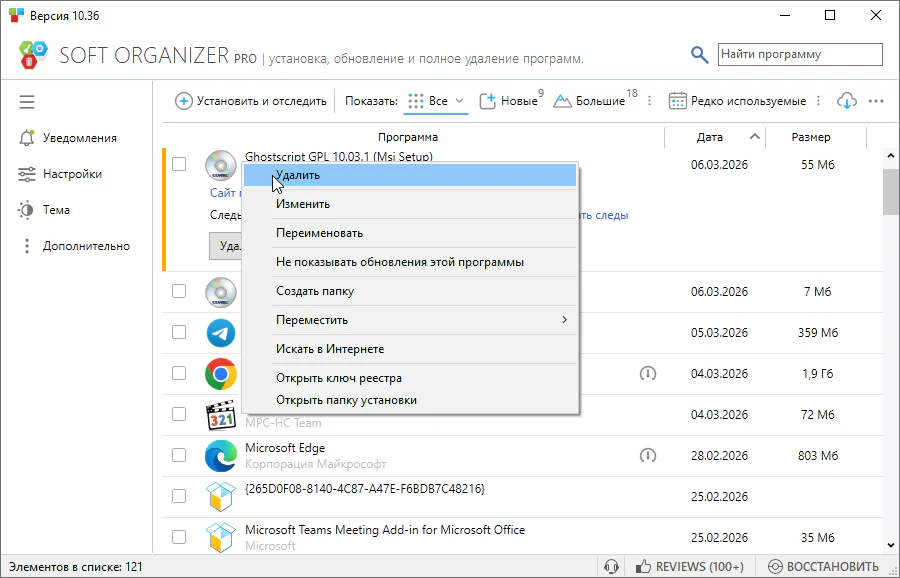
Task: Click the Установить и отследить button
Action: (251, 101)
